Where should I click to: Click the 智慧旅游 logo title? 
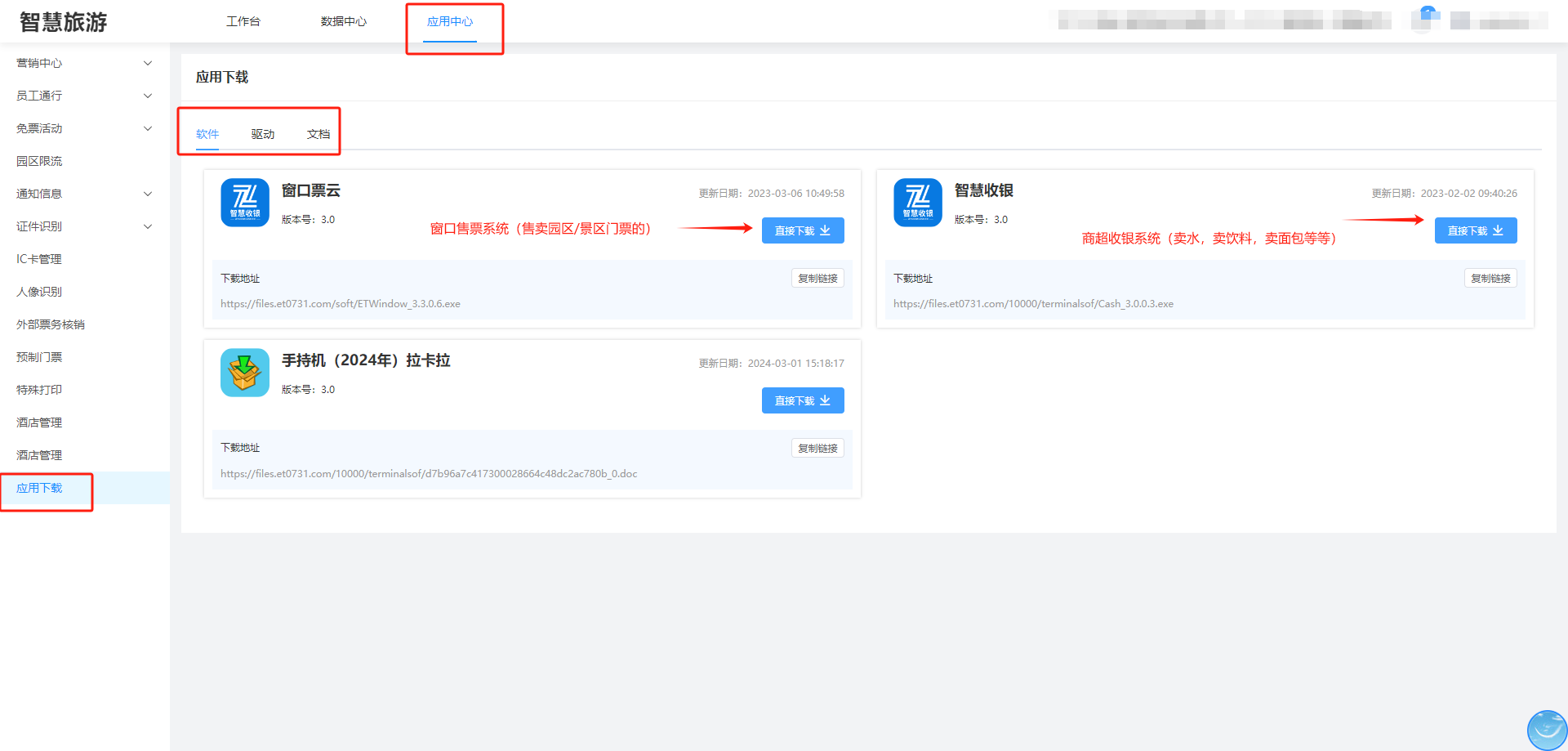pyautogui.click(x=64, y=22)
